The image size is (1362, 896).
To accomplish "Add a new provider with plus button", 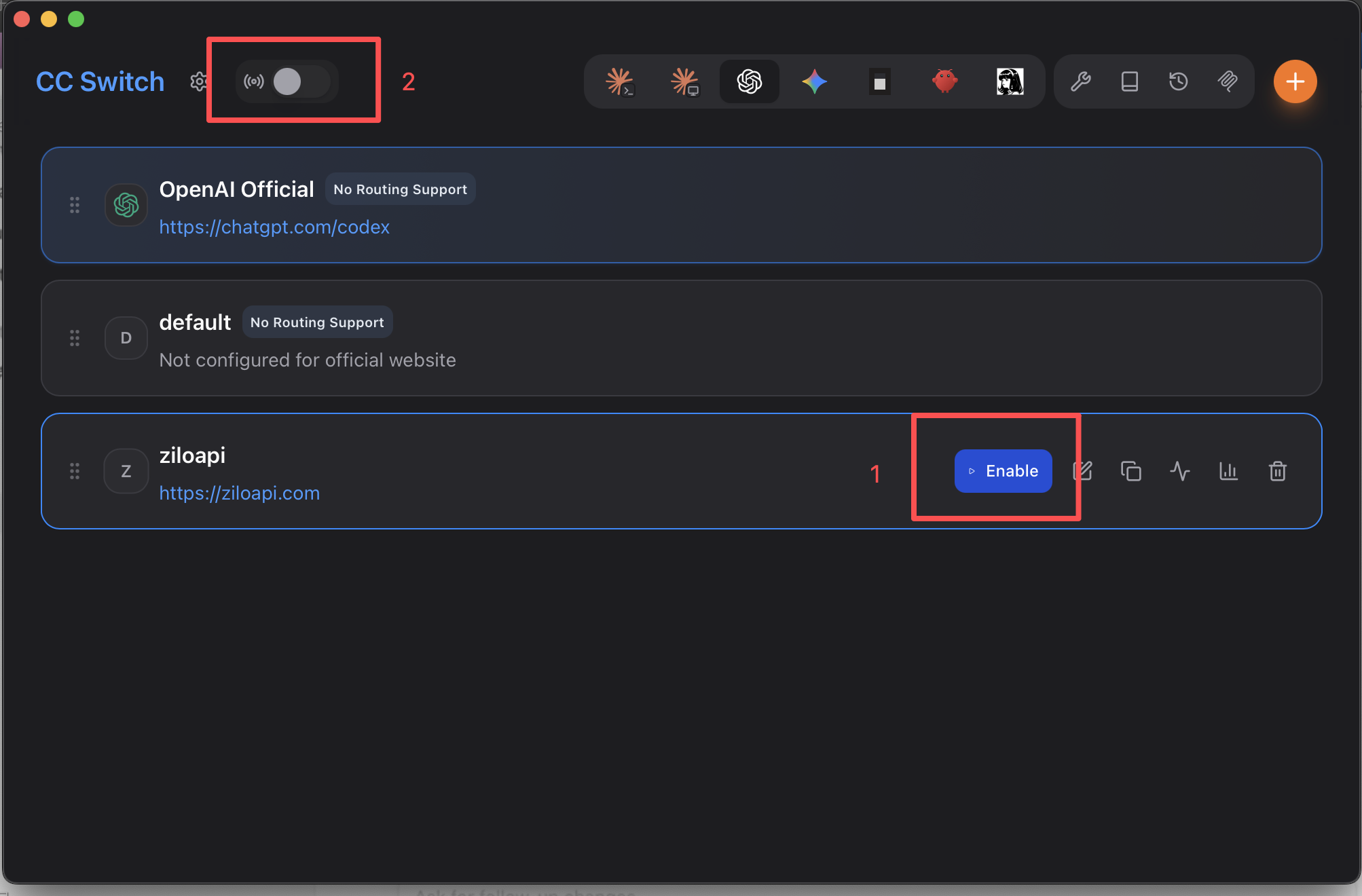I will pyautogui.click(x=1295, y=81).
